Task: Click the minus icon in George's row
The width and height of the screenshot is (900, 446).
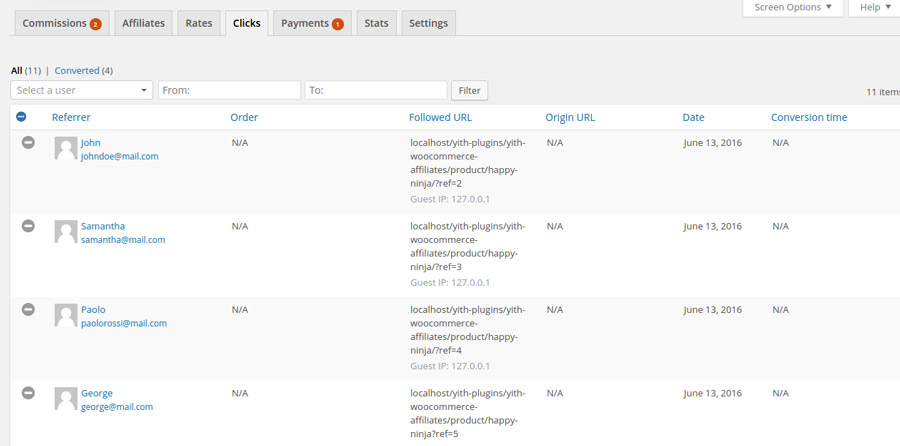Action: click(x=28, y=393)
